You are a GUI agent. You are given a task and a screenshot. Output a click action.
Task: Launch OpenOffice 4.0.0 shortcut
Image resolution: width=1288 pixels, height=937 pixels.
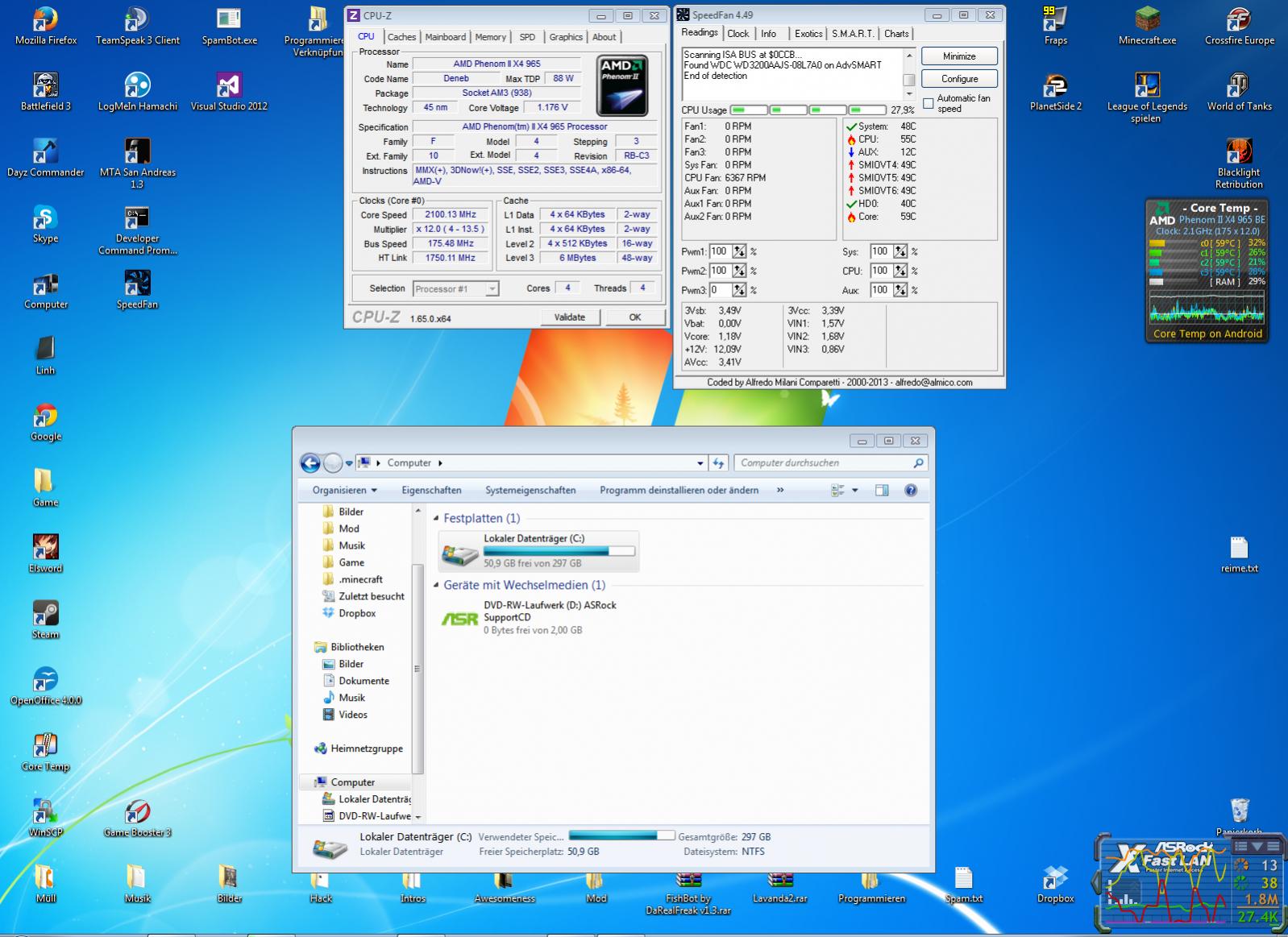(x=46, y=686)
